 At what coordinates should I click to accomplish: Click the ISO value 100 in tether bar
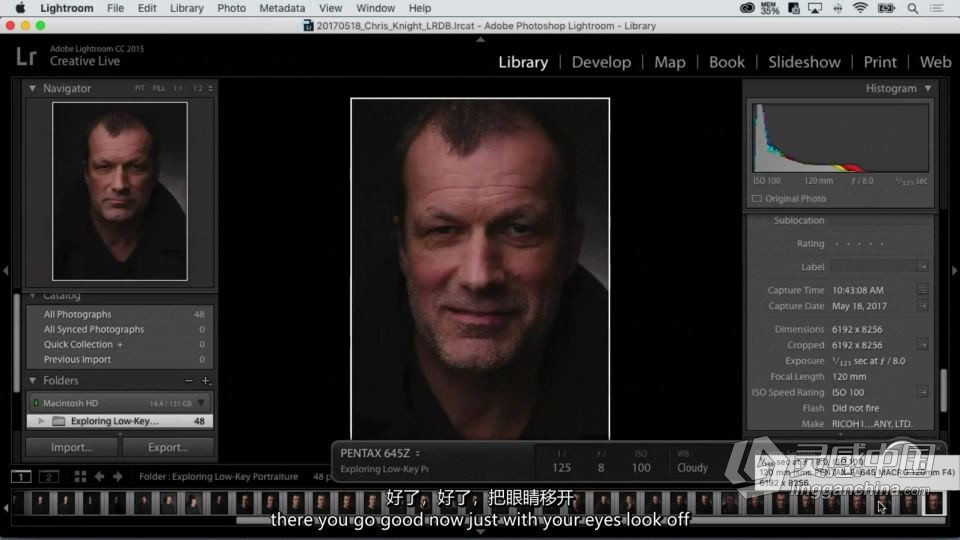(641, 468)
